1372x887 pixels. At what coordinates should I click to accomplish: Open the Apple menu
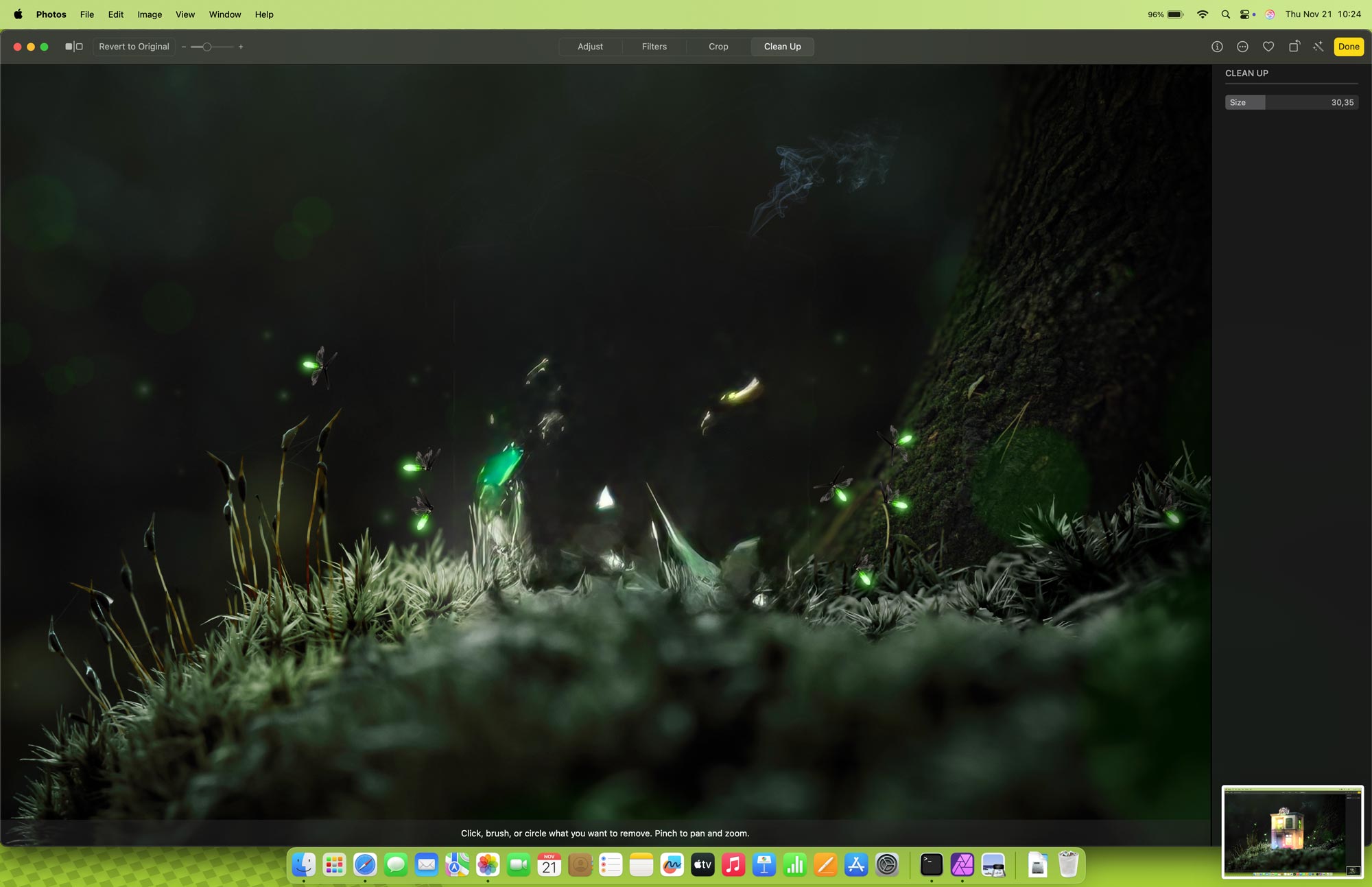18,14
